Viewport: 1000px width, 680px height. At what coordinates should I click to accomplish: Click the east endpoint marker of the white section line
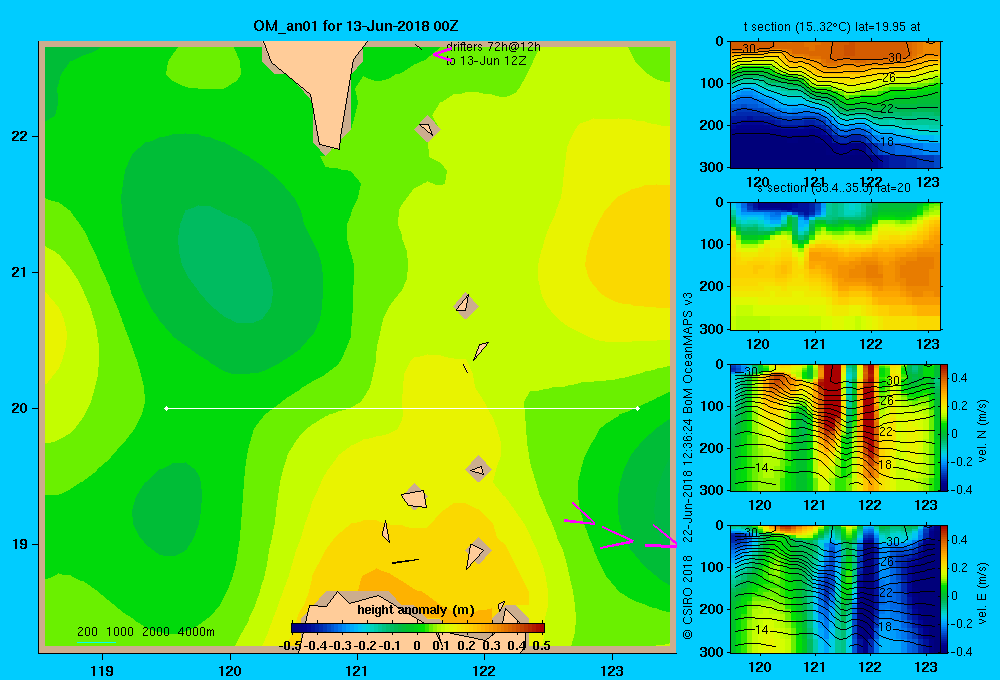[x=638, y=408]
